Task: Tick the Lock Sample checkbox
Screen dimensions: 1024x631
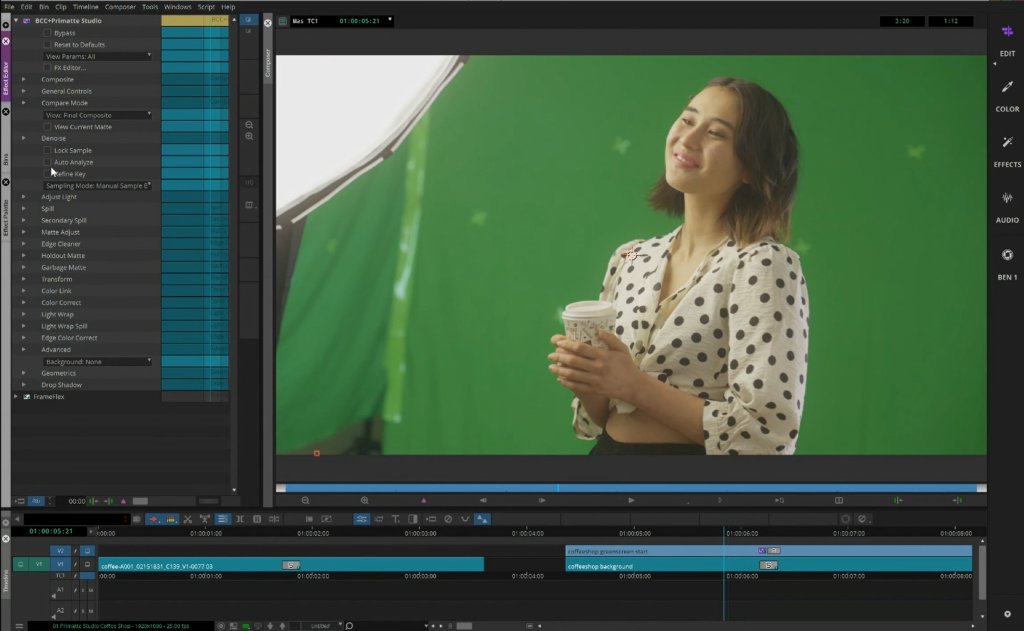Action: 47,150
